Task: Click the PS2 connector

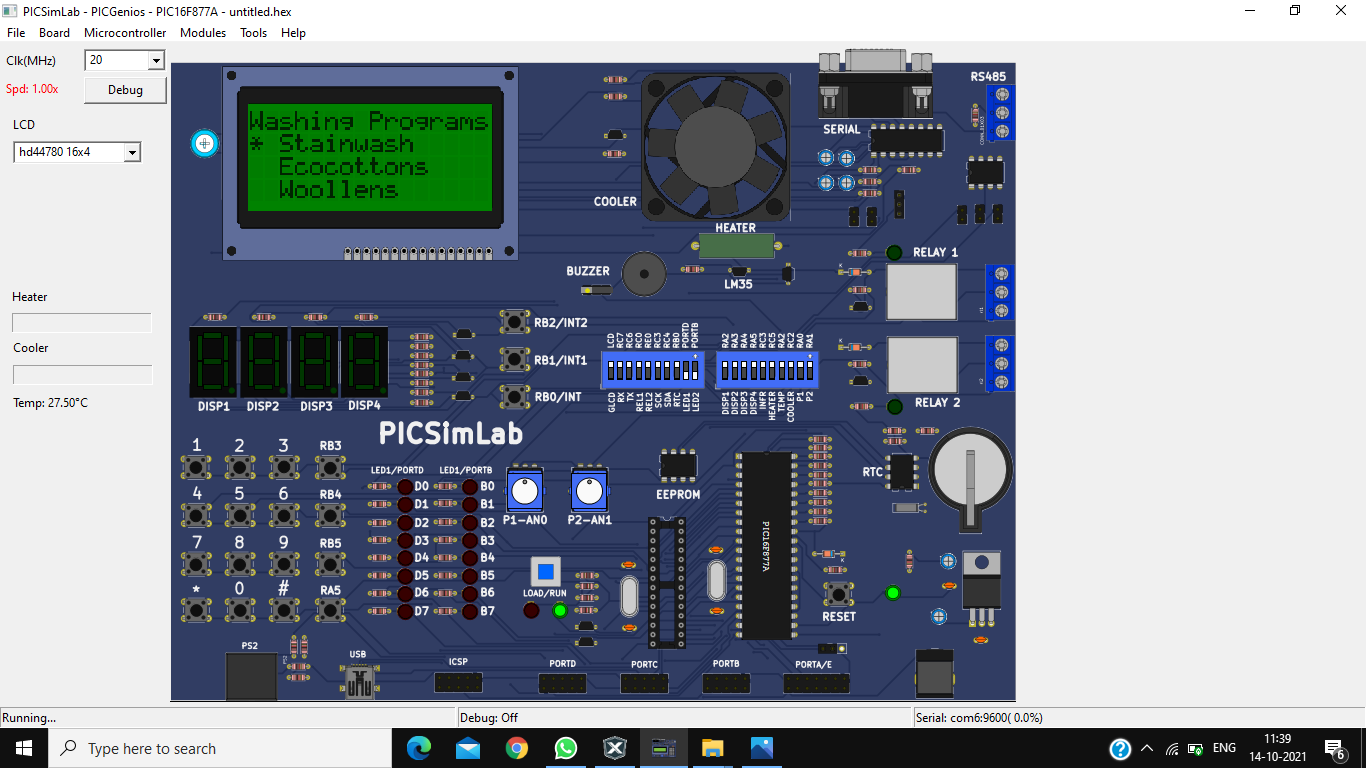Action: click(x=253, y=678)
